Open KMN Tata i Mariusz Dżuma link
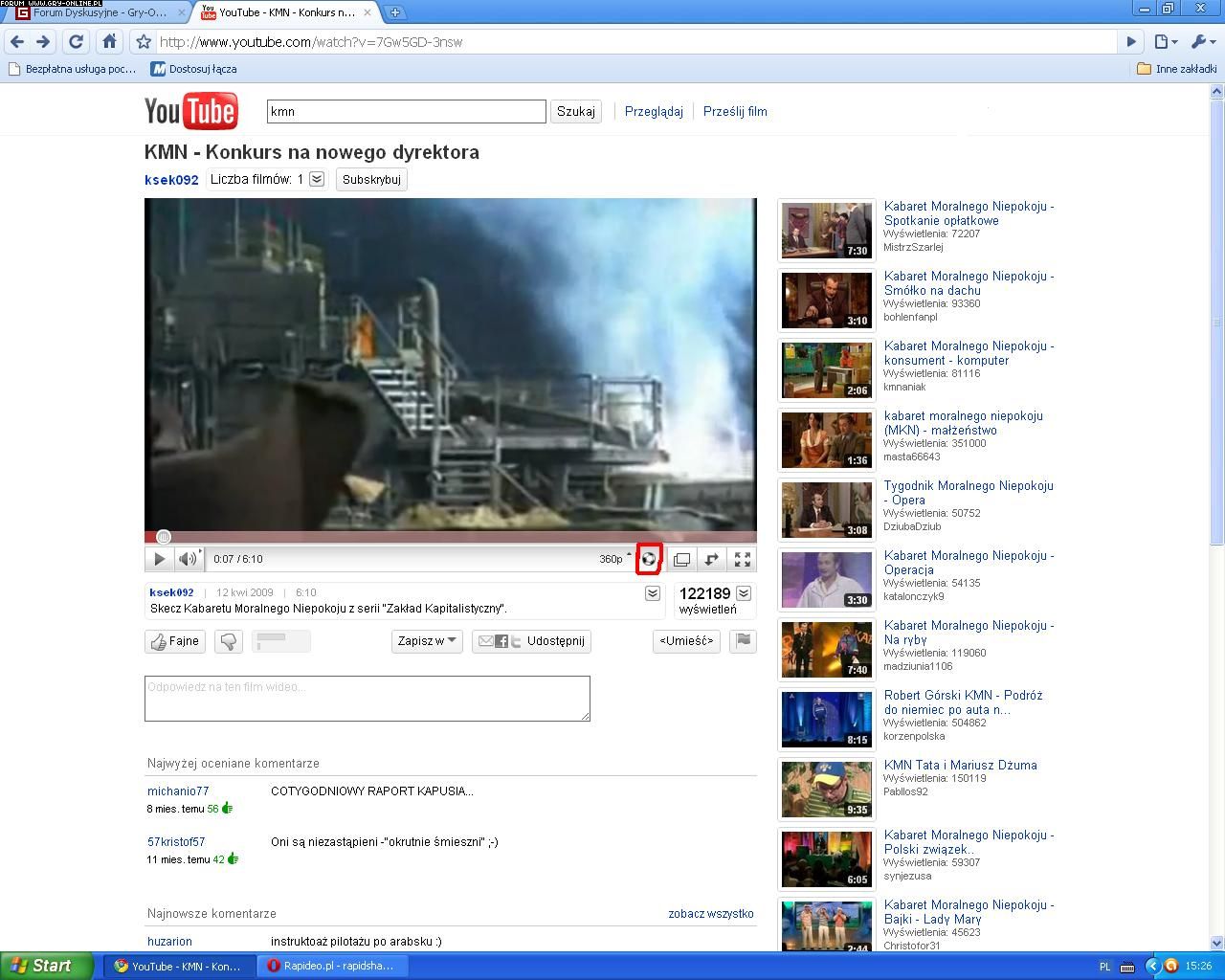The height and width of the screenshot is (980, 1225). click(961, 765)
